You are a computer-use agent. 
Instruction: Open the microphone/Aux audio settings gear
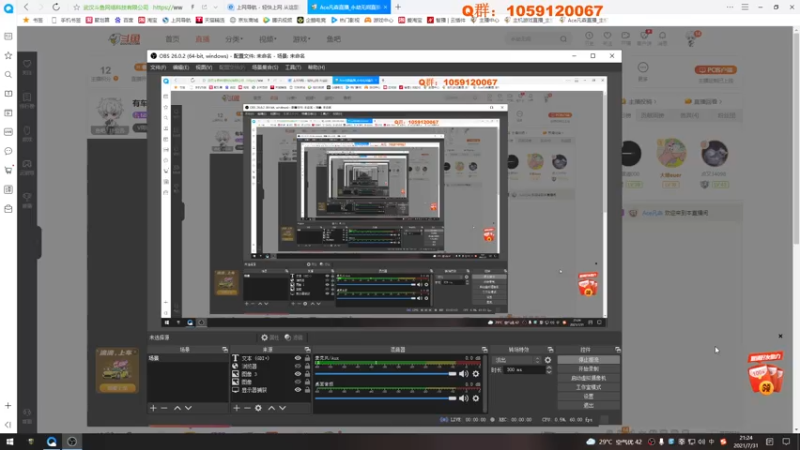pos(476,374)
